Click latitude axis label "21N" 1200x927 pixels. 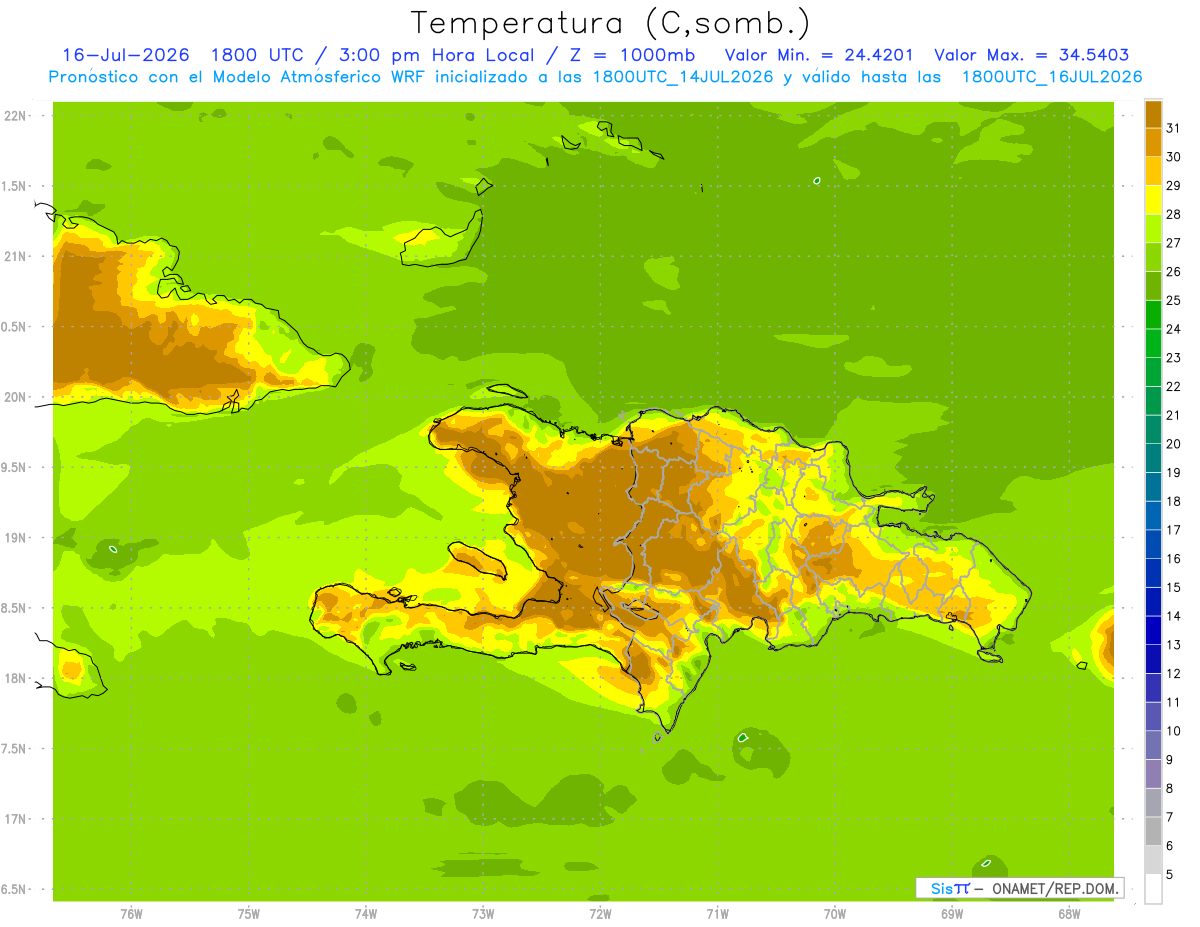click(15, 256)
